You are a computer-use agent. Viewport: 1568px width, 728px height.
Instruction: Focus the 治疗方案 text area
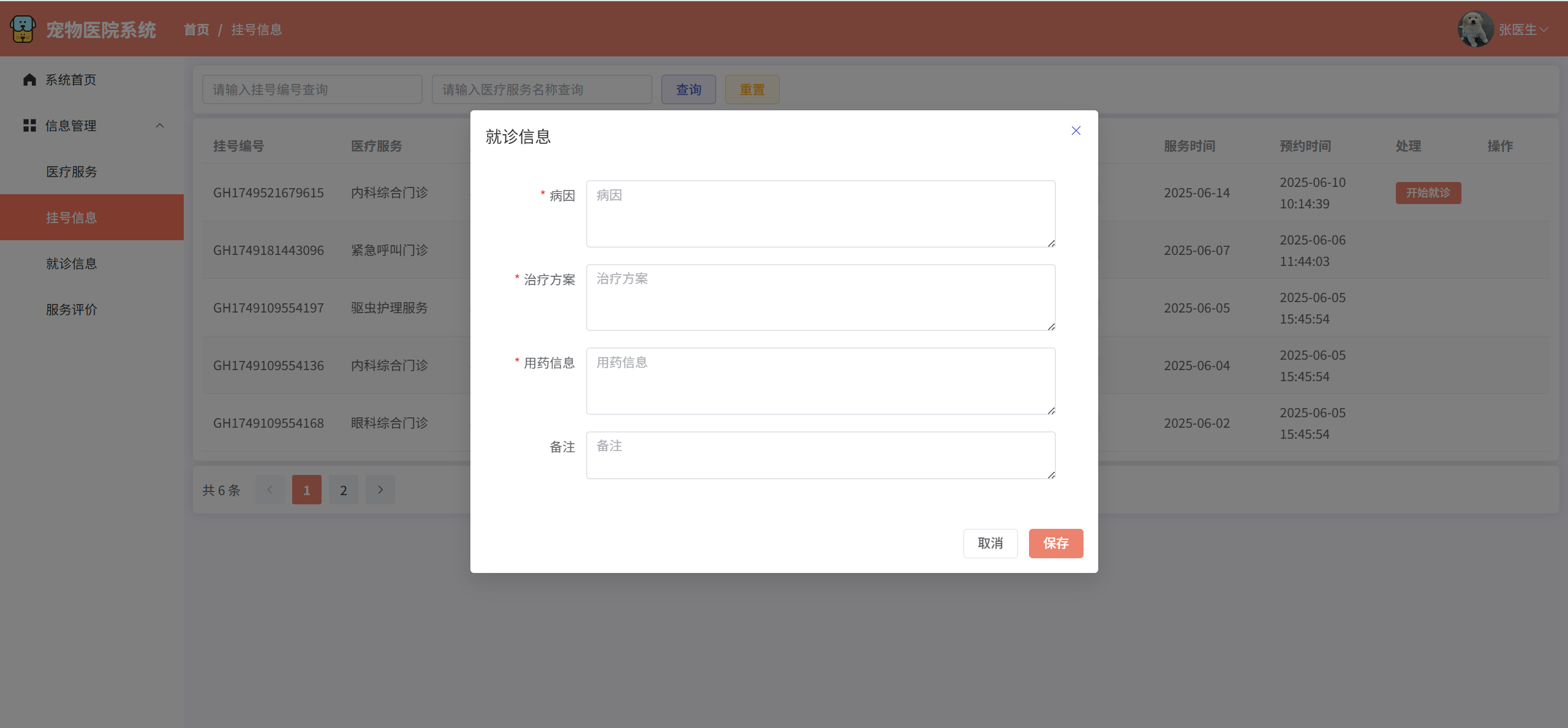(x=820, y=297)
